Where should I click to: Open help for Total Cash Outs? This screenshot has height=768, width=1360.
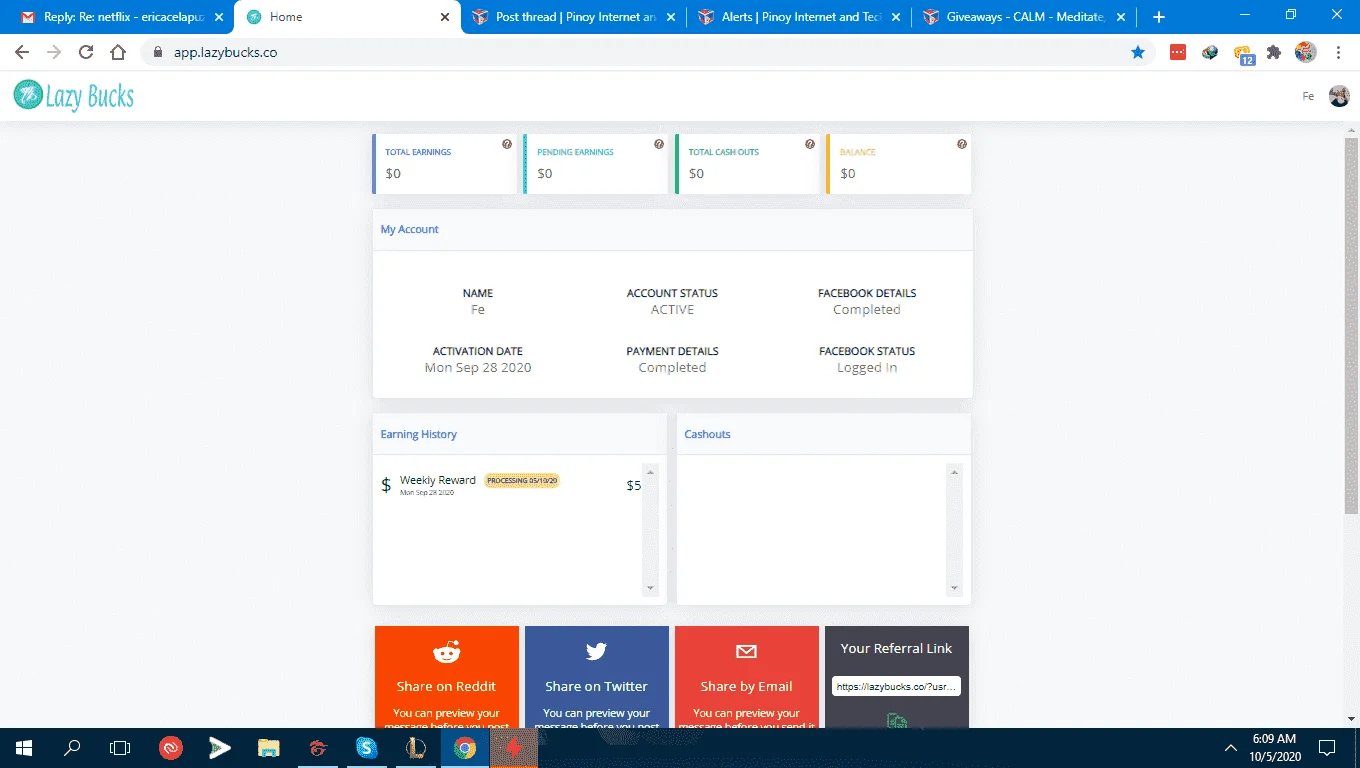810,144
